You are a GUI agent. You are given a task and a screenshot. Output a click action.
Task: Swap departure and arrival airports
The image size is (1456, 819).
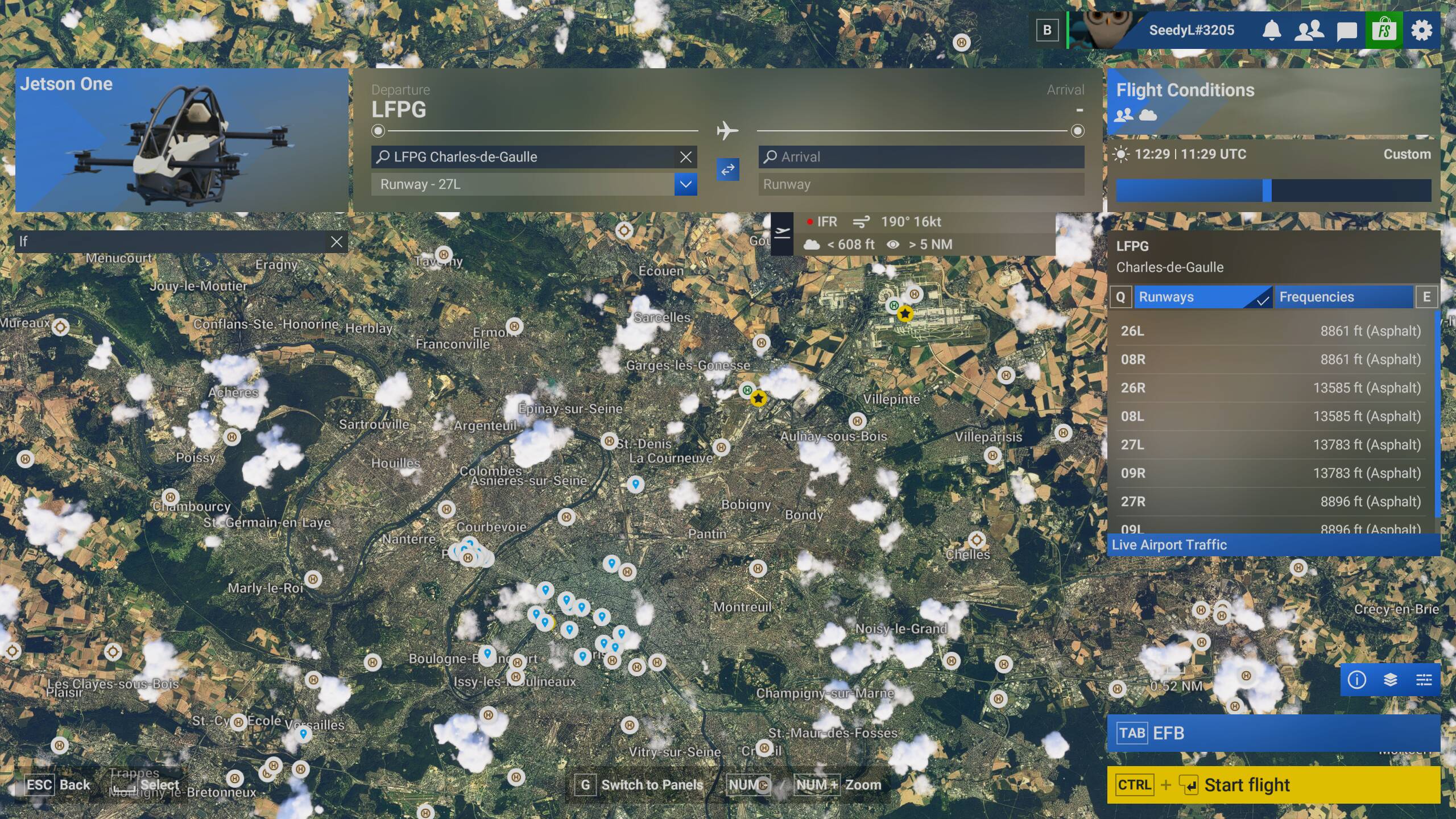pyautogui.click(x=727, y=169)
